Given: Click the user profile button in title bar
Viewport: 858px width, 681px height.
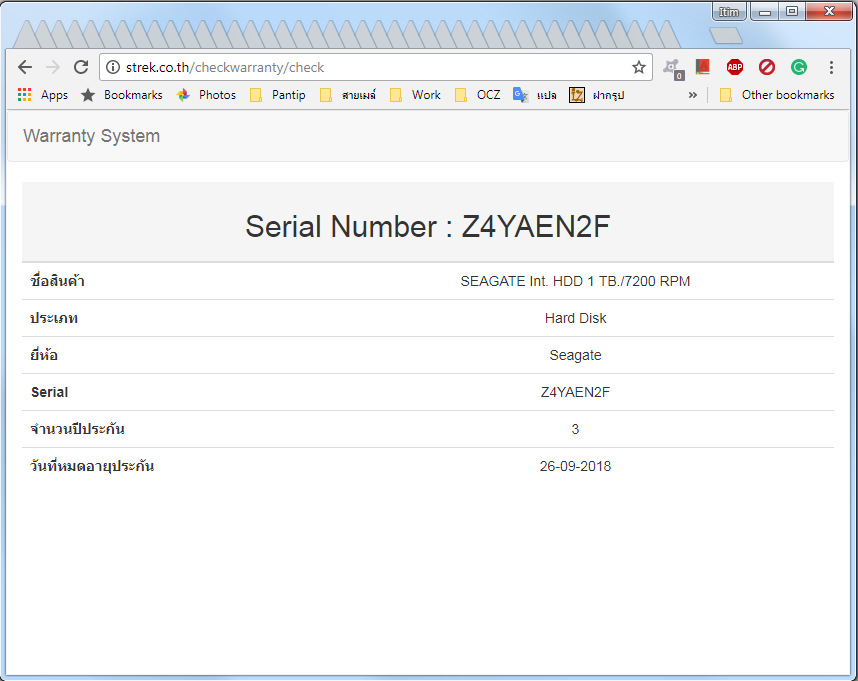Looking at the screenshot, I should click(x=729, y=11).
